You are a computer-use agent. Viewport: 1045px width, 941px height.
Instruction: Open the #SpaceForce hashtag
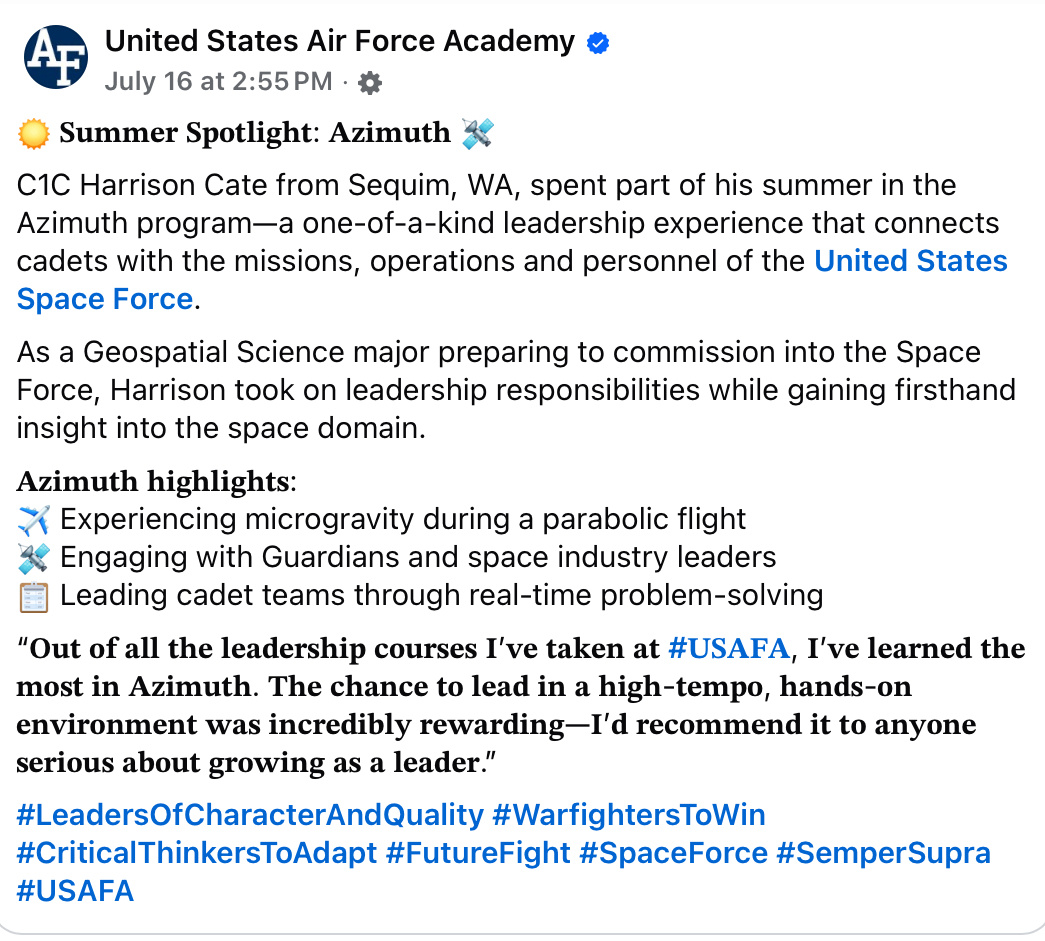point(673,853)
